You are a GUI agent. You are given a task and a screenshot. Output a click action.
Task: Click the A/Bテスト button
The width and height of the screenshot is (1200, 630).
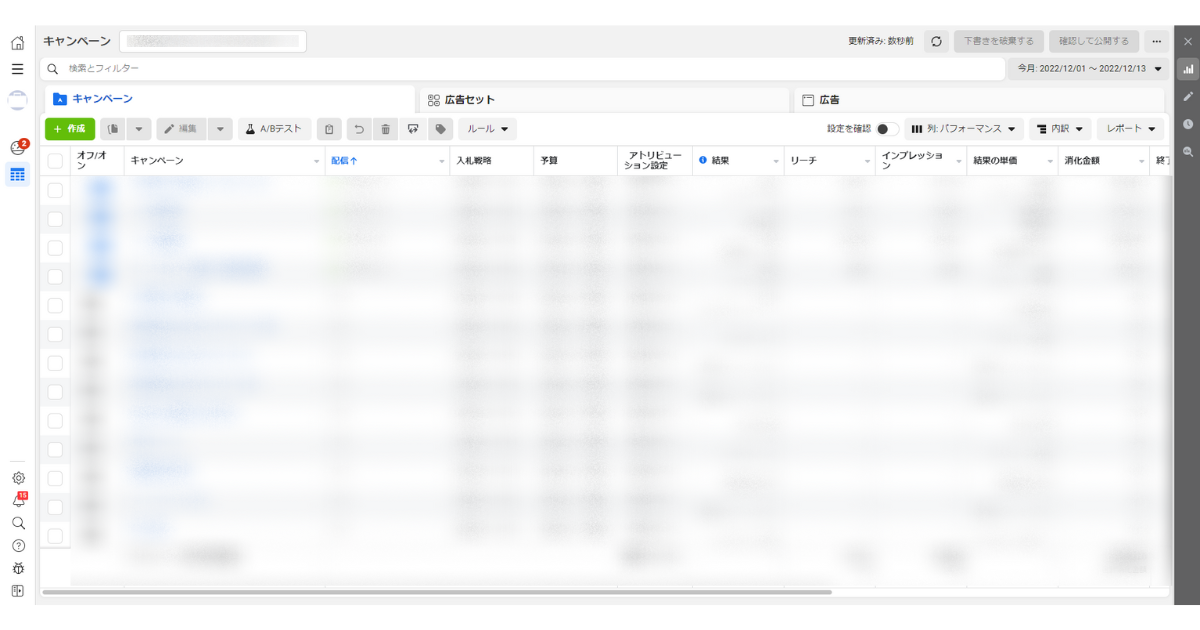274,129
